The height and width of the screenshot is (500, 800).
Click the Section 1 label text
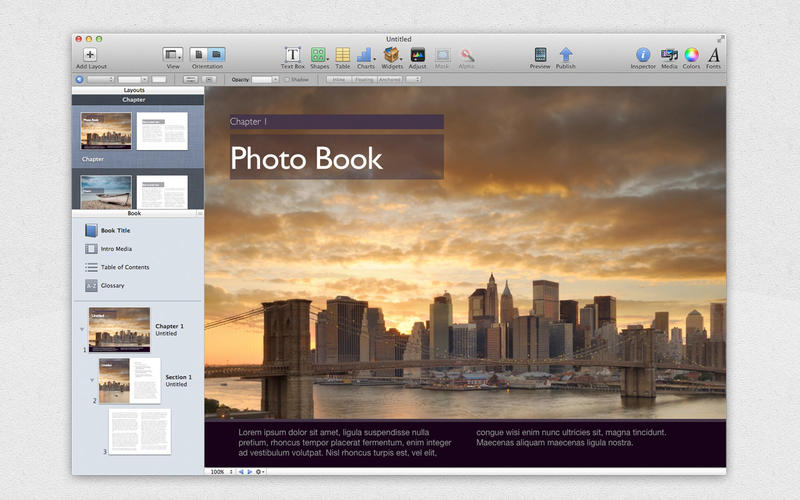point(179,377)
